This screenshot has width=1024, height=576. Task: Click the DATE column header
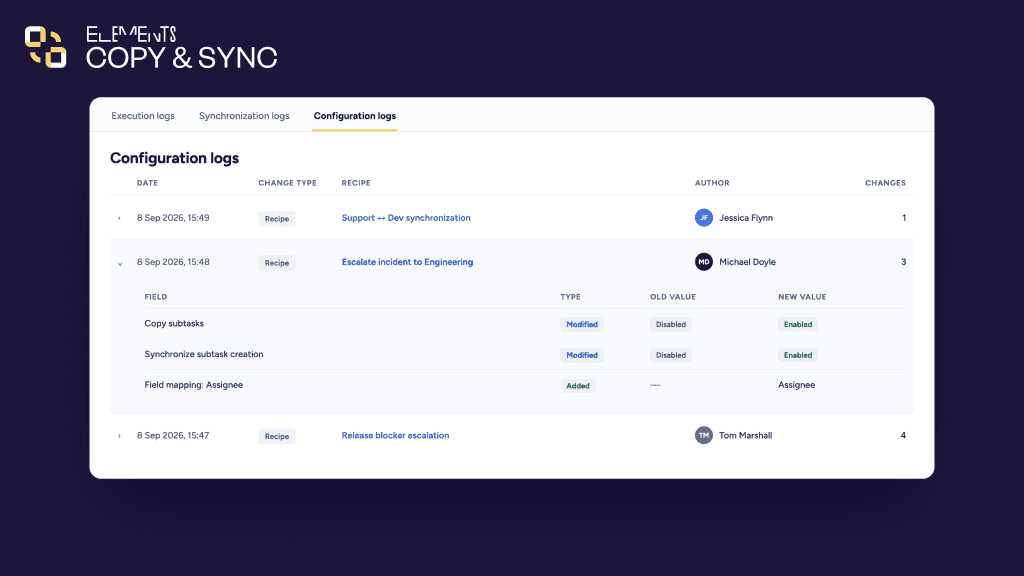click(147, 183)
